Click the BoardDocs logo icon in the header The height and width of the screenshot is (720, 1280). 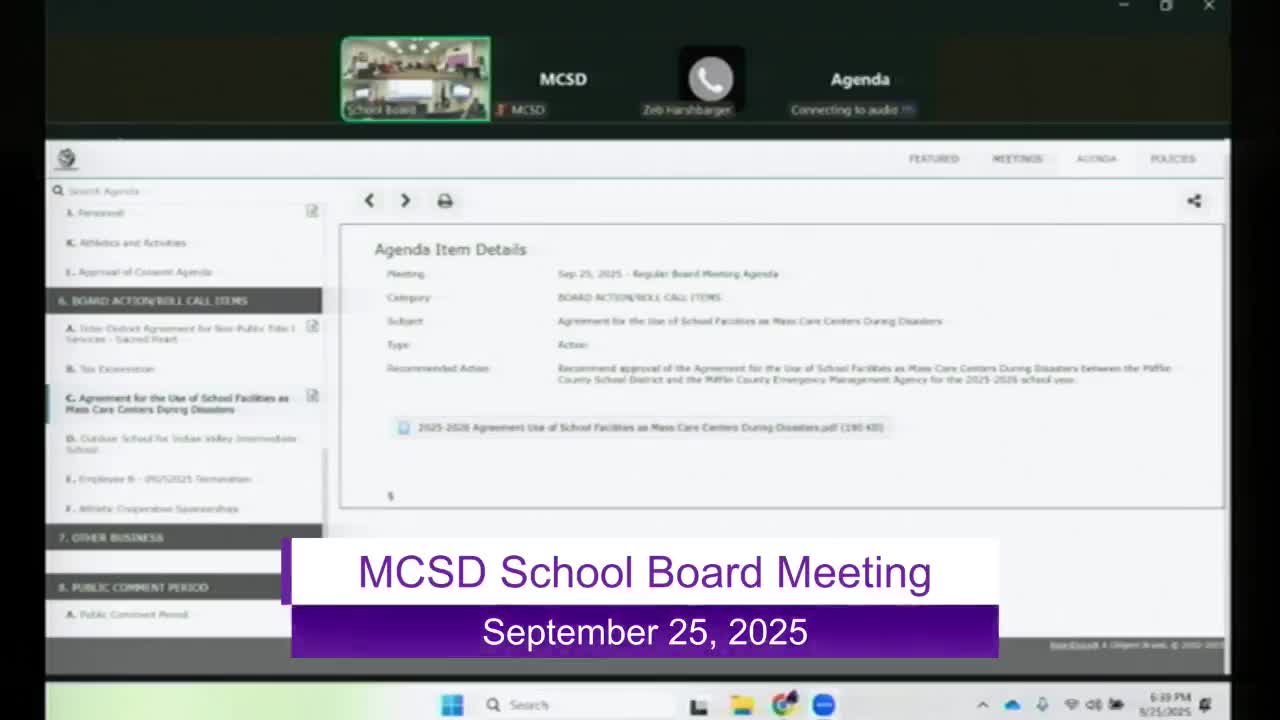click(67, 158)
